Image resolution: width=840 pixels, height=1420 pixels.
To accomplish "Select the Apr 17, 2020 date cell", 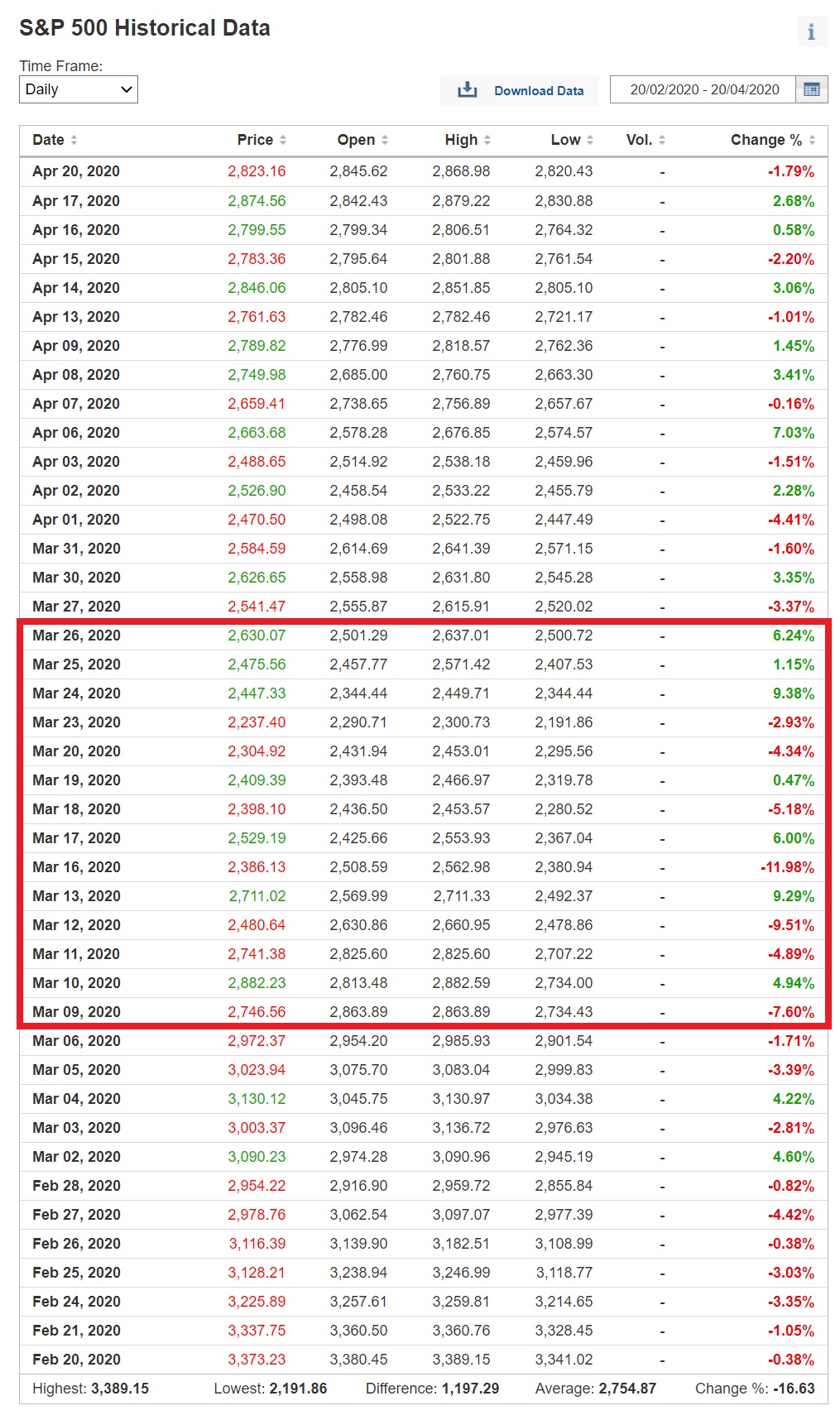I will pos(76,201).
